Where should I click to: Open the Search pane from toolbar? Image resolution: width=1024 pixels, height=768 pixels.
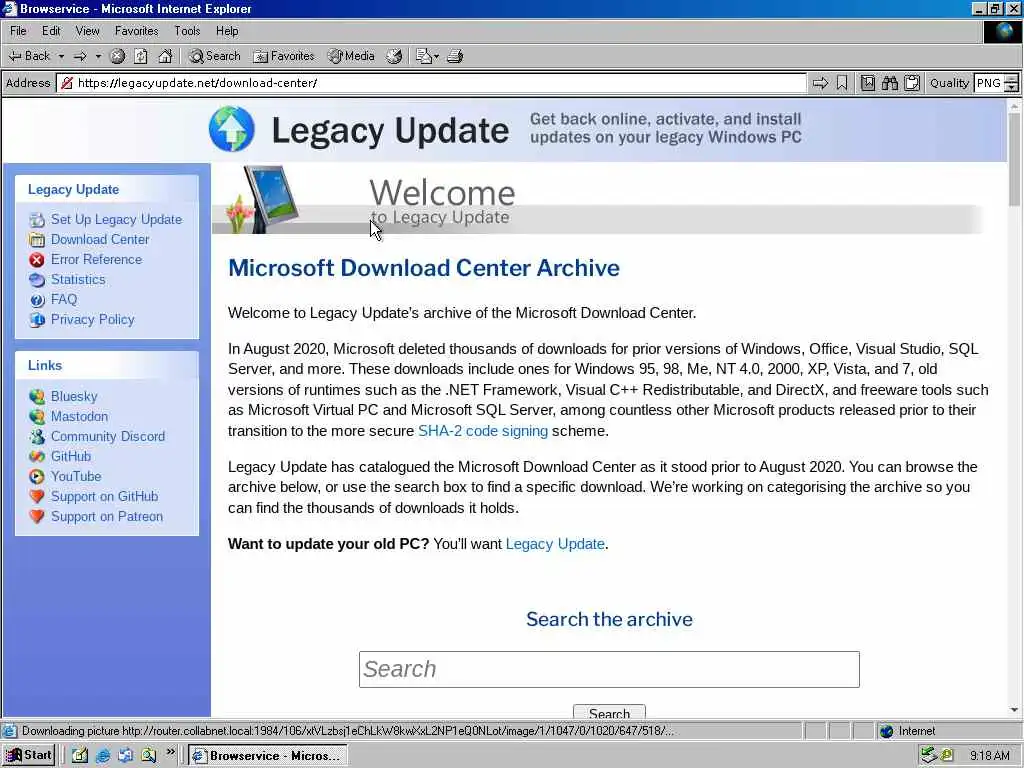click(215, 56)
